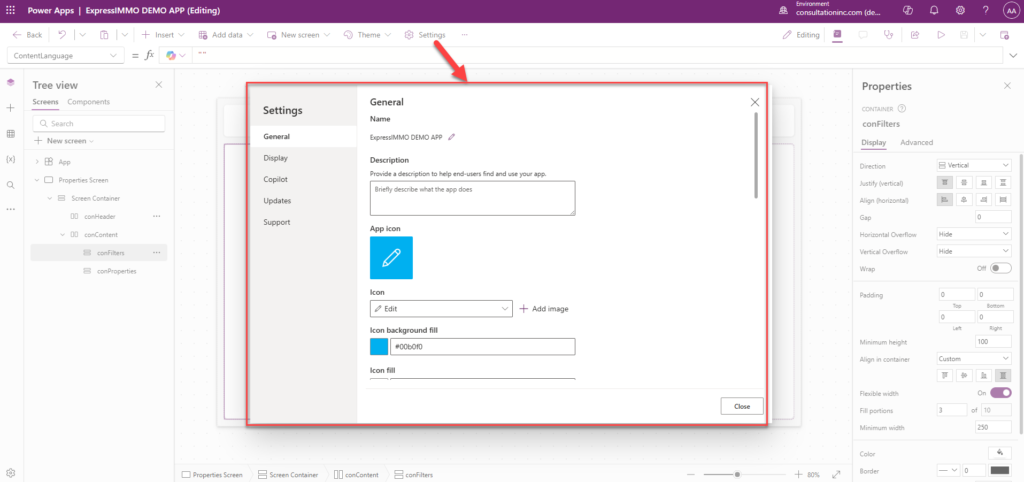This screenshot has width=1024, height=482.
Task: Open the Theme toolbar menu
Action: (x=367, y=35)
